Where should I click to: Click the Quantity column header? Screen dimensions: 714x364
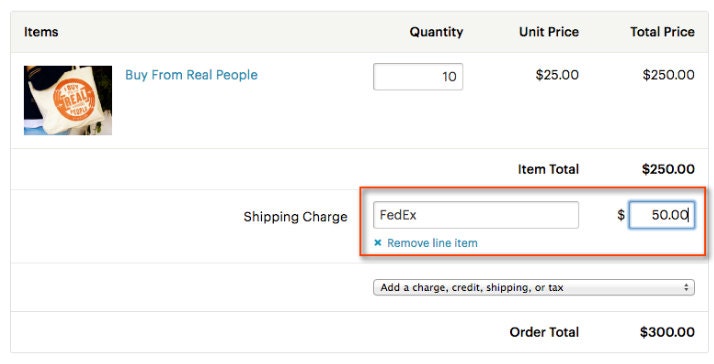tap(436, 32)
